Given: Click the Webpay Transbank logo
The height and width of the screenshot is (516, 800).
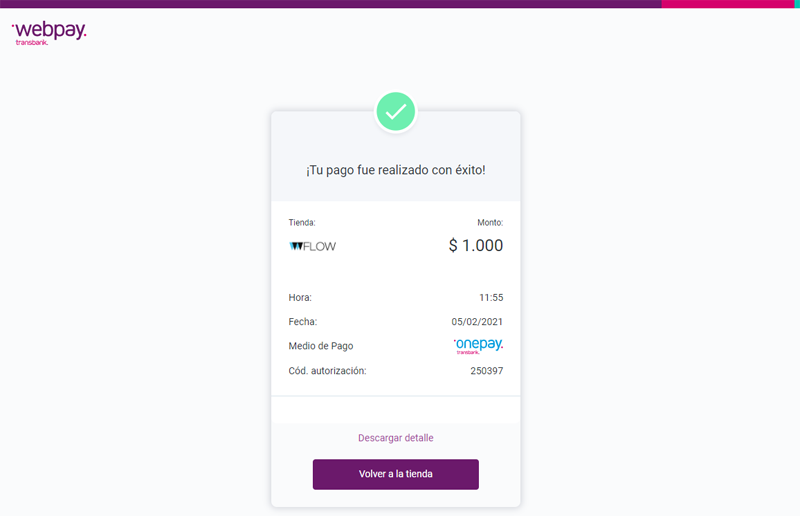Looking at the screenshot, I should click(x=49, y=33).
